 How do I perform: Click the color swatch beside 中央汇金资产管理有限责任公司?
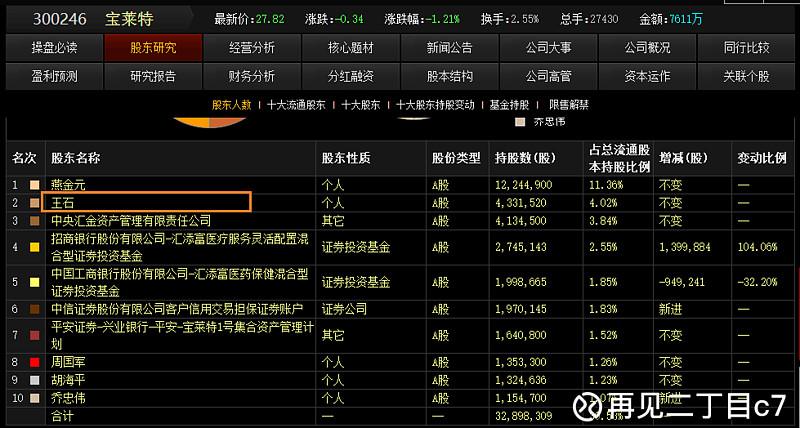[35, 221]
